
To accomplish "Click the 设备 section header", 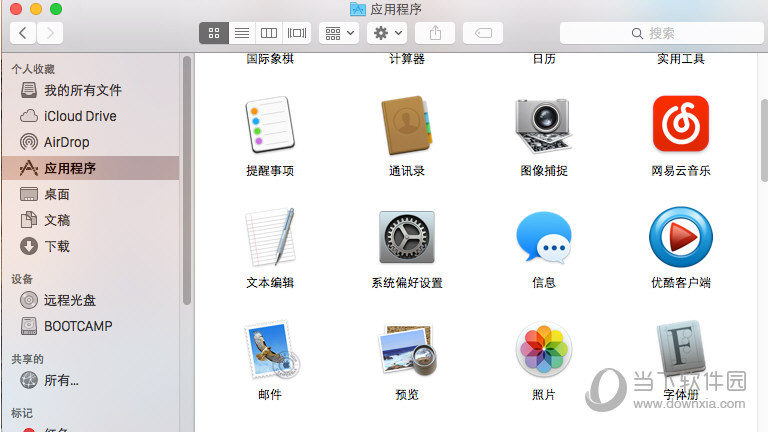I will point(22,279).
